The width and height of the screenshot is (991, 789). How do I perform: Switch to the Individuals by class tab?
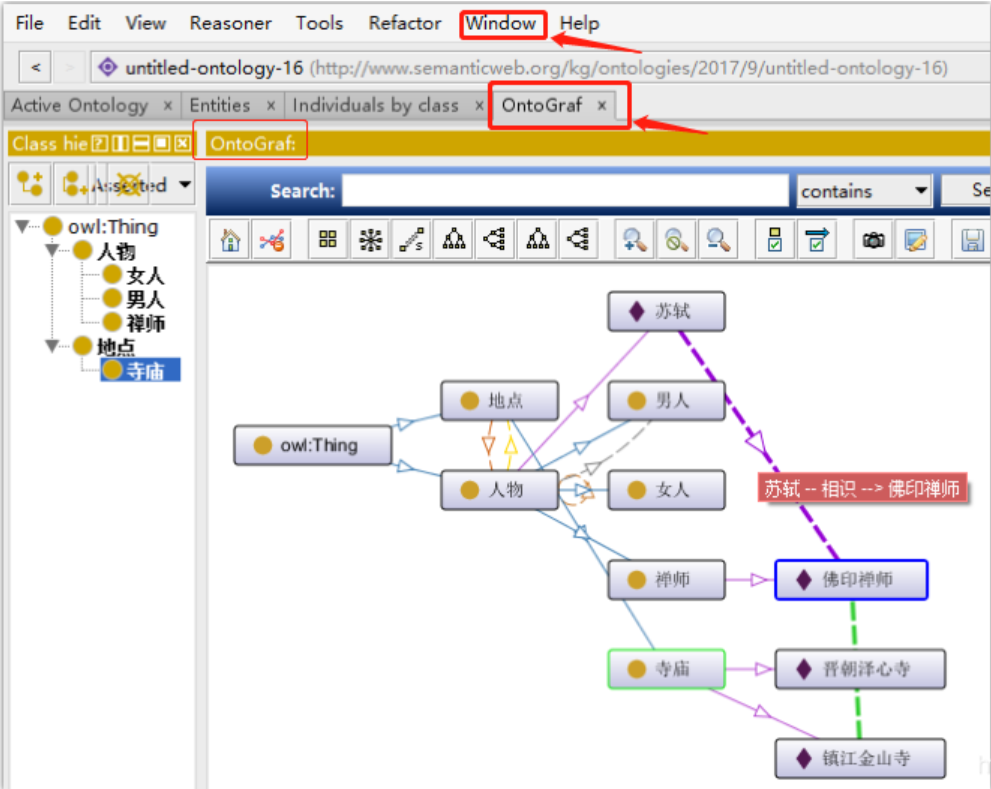click(376, 105)
